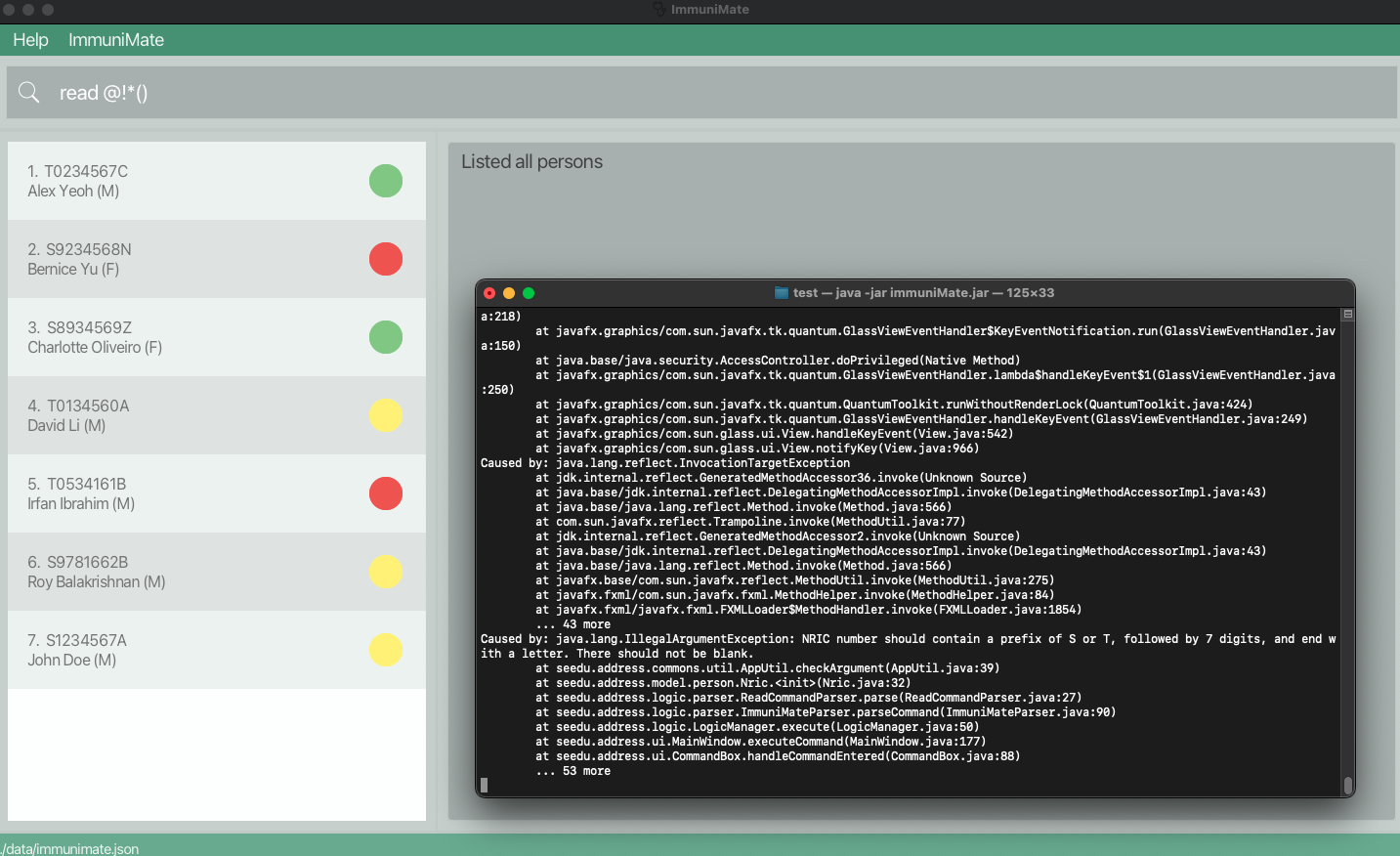Focus the command input field
Screen dimensions: 1400x856
click(x=701, y=93)
